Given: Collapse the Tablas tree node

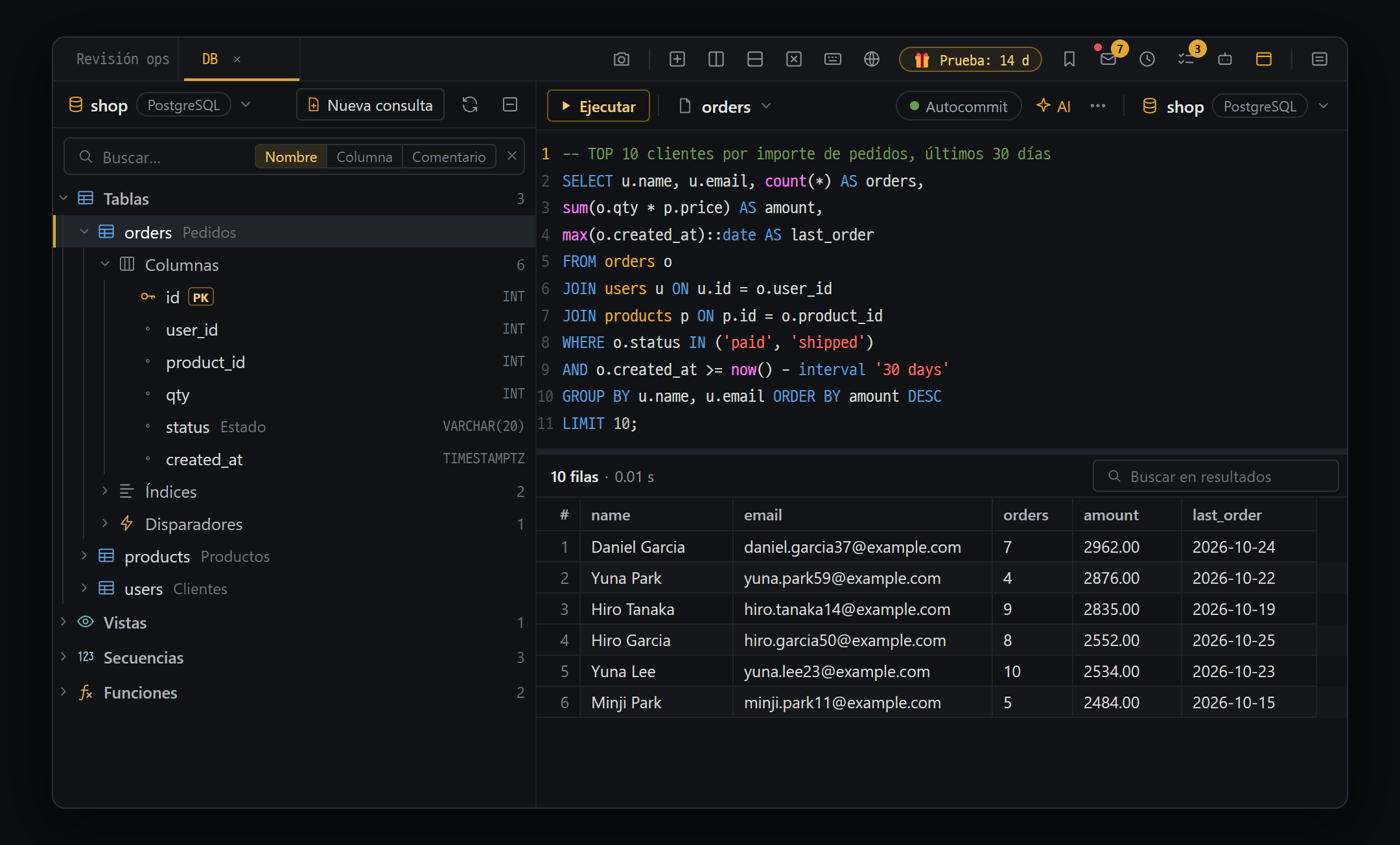Looking at the screenshot, I should pyautogui.click(x=64, y=198).
